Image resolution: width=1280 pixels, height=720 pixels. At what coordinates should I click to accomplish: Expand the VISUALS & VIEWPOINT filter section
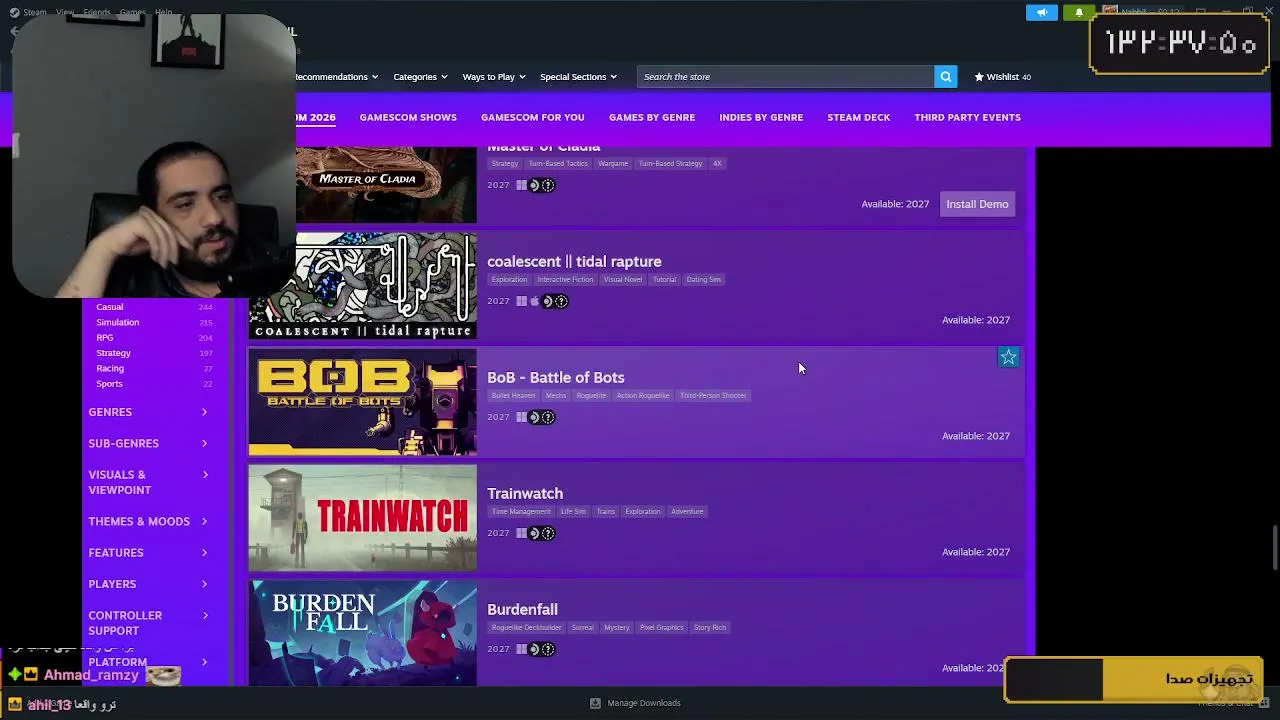(148, 482)
